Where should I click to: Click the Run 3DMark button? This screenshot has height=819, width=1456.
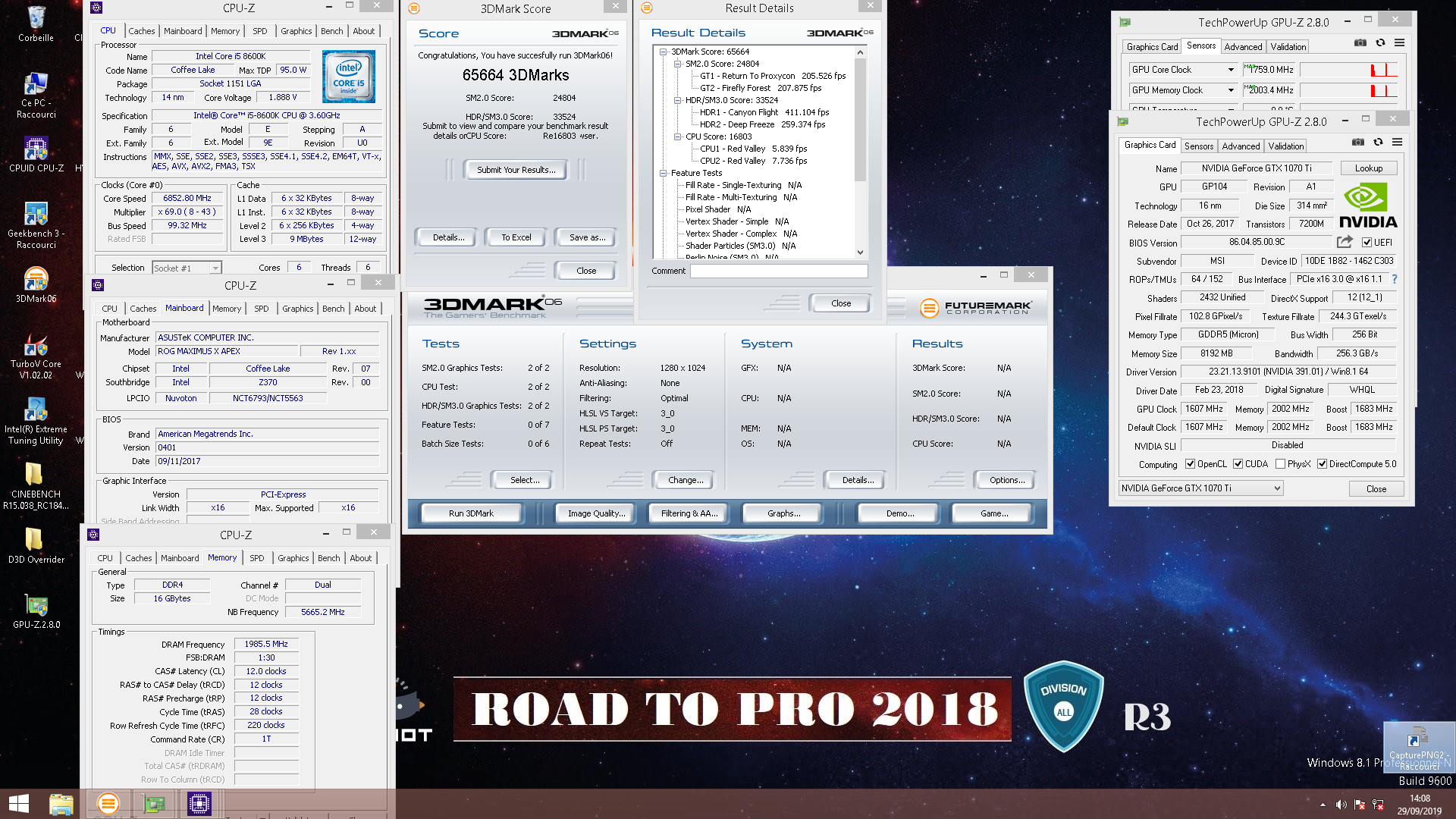(x=471, y=513)
